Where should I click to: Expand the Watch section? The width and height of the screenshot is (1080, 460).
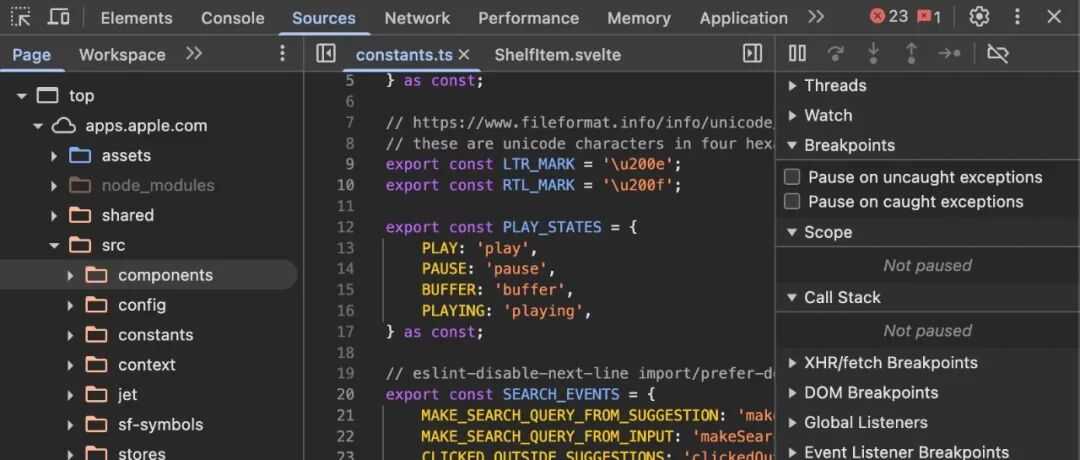[792, 115]
